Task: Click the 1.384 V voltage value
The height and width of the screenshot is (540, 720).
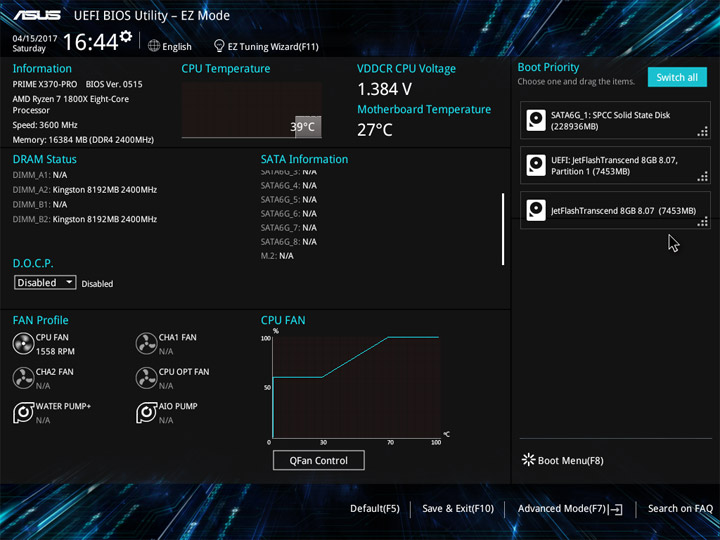Action: coord(384,89)
